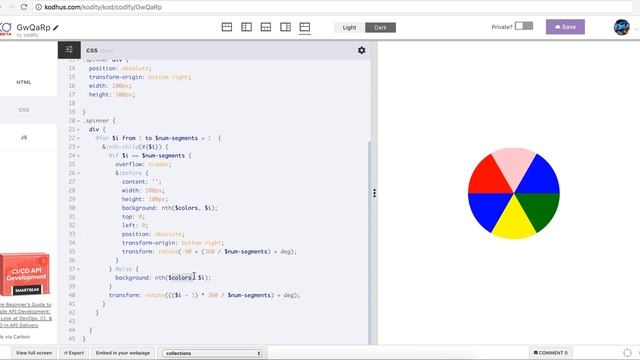Collapse code fold at line 23

click(78, 147)
